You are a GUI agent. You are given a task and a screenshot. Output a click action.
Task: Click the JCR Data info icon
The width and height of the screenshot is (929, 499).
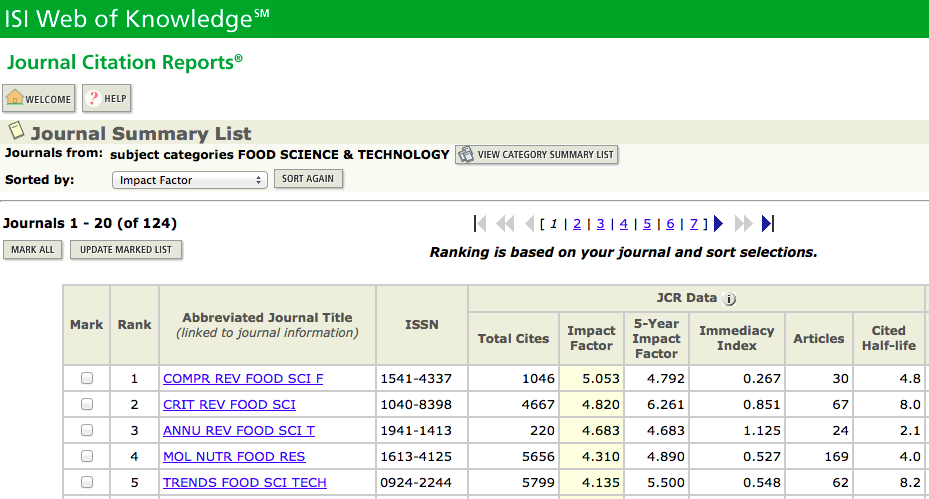(729, 298)
